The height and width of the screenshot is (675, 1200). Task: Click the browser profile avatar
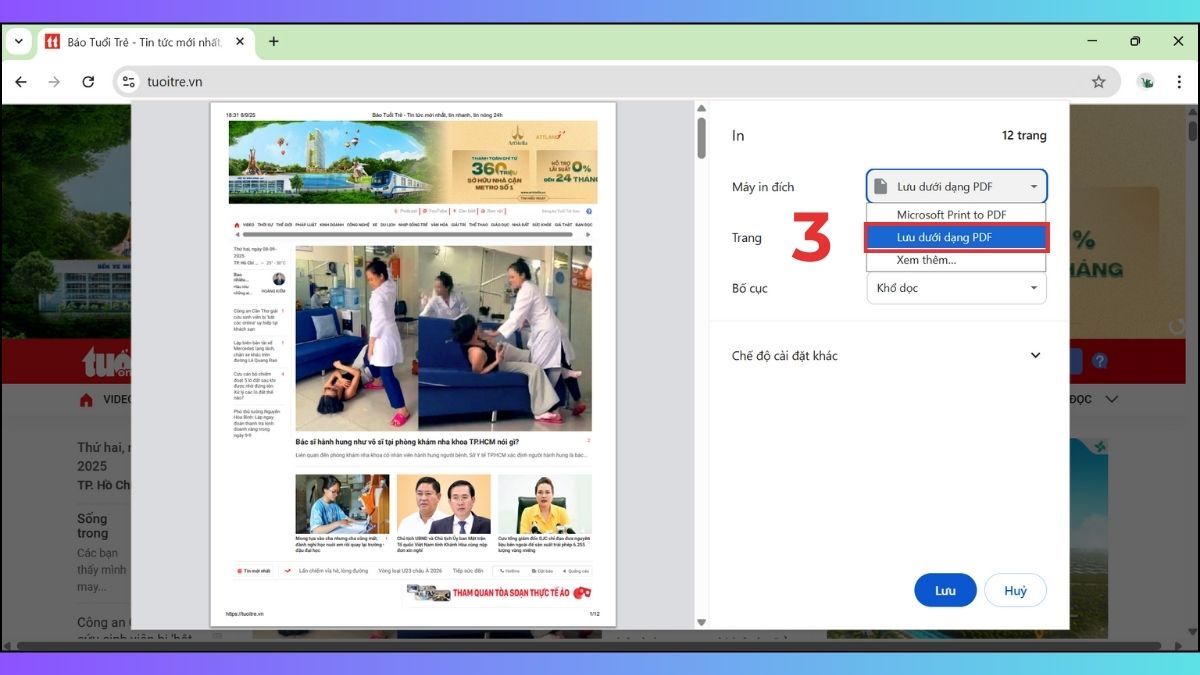(1146, 82)
